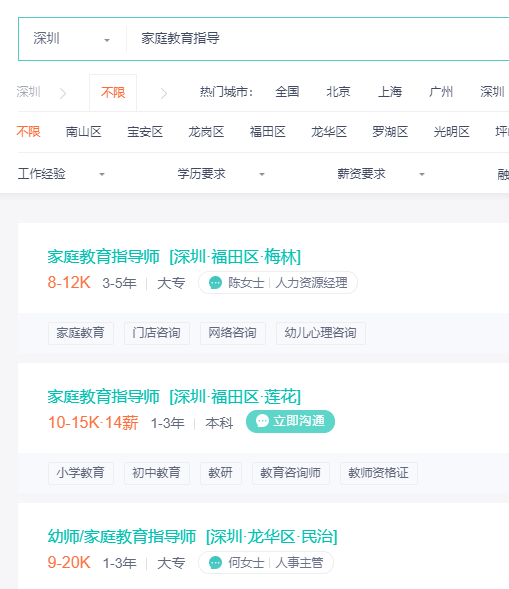
Task: Click the 幼儿心理咨询 tag
Action: tap(321, 333)
